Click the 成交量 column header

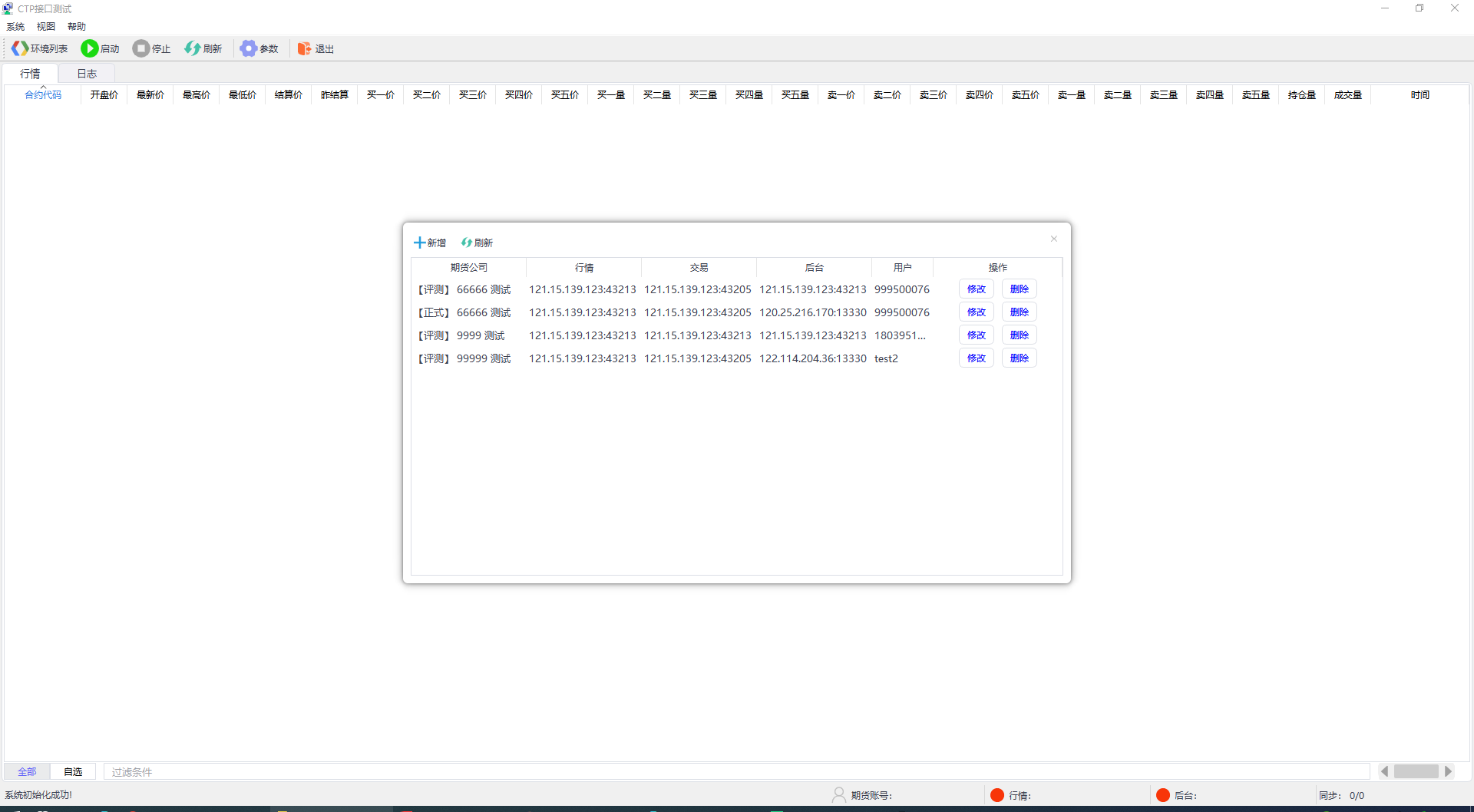pyautogui.click(x=1348, y=94)
